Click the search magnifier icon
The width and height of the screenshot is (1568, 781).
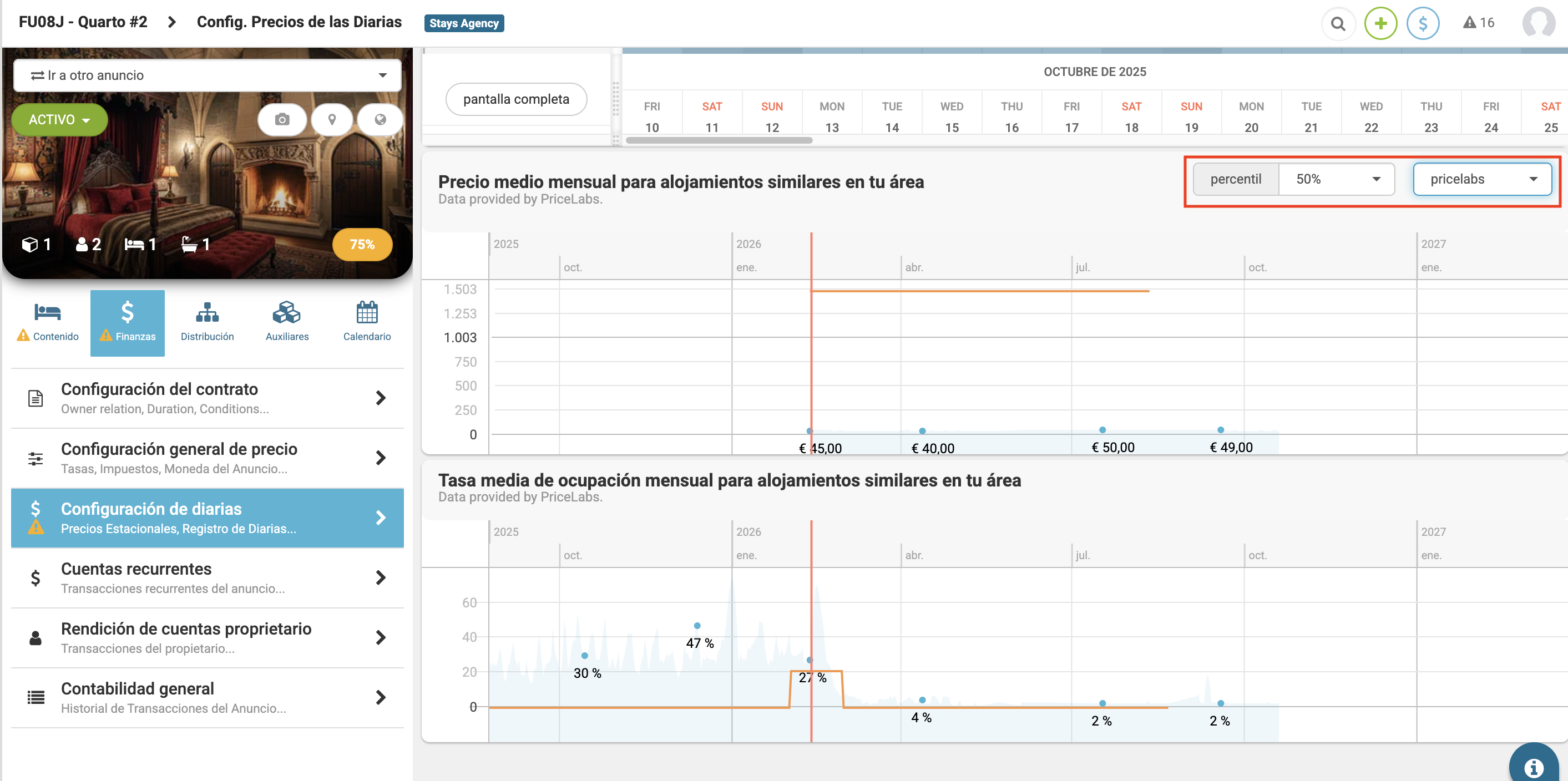[x=1337, y=24]
